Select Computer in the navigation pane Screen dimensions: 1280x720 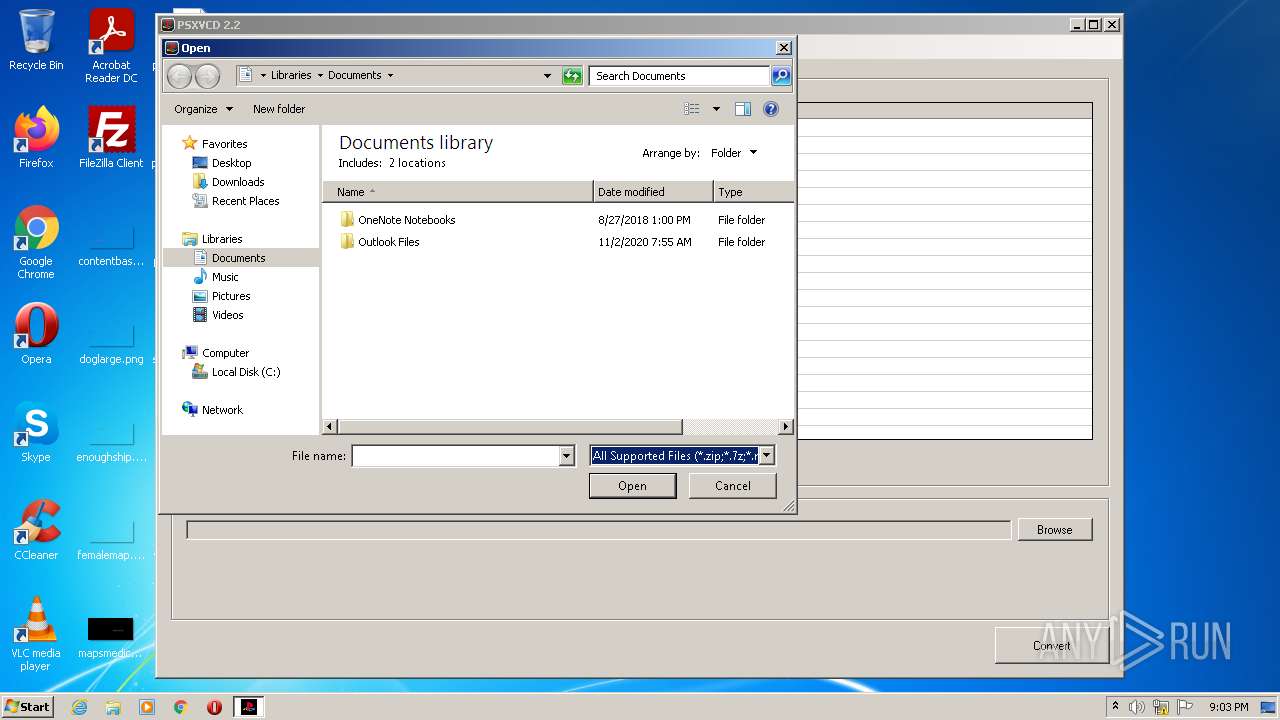225,353
